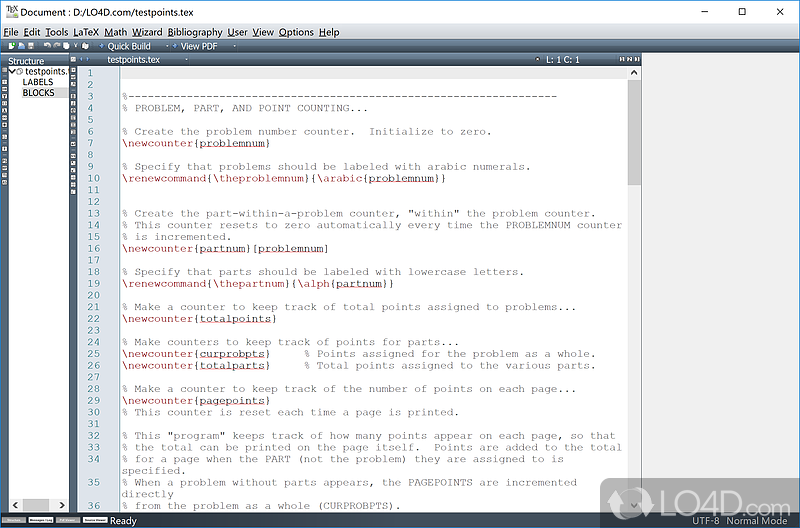The height and width of the screenshot is (528, 800).
Task: Click the first bookmark jump icon in editor header
Action: 622,59
